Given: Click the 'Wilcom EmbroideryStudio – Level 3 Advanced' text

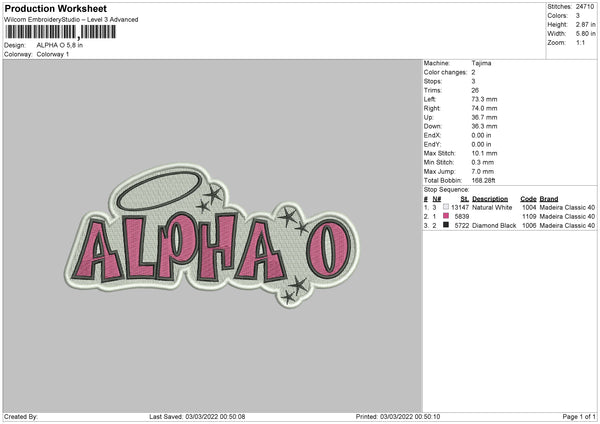Looking at the screenshot, I should pos(71,20).
